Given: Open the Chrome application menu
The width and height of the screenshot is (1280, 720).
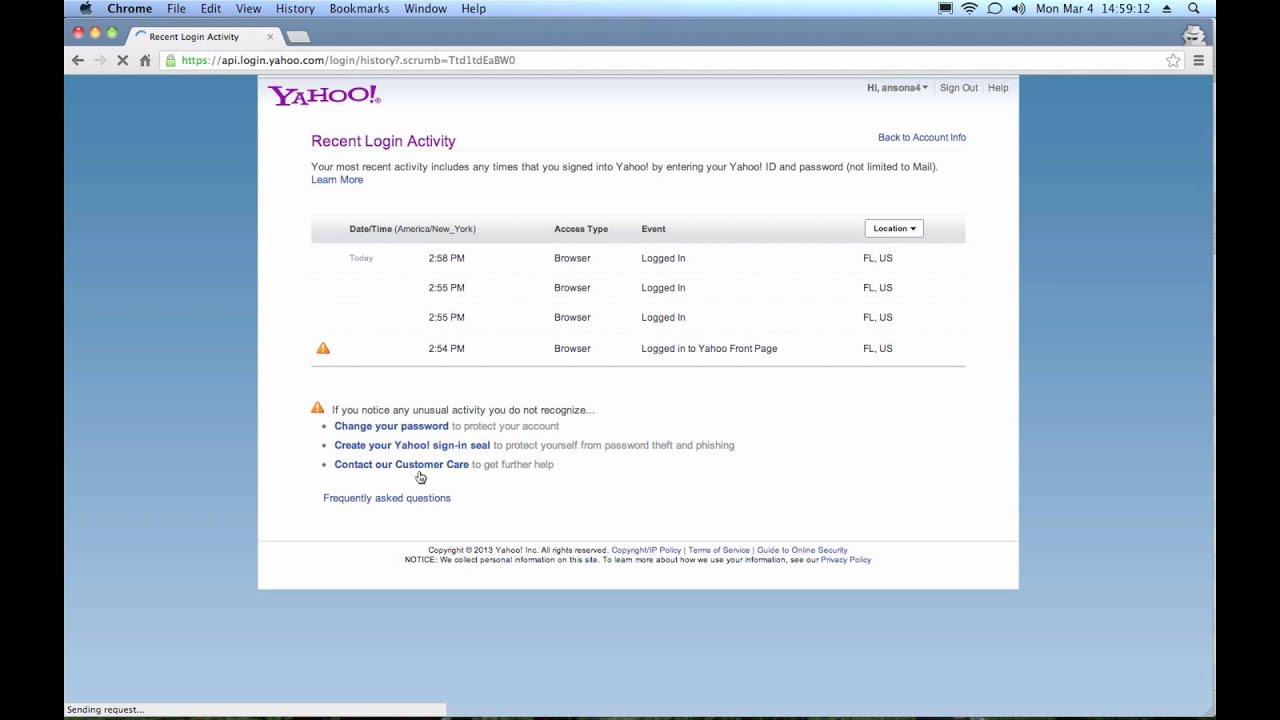Looking at the screenshot, I should (130, 9).
